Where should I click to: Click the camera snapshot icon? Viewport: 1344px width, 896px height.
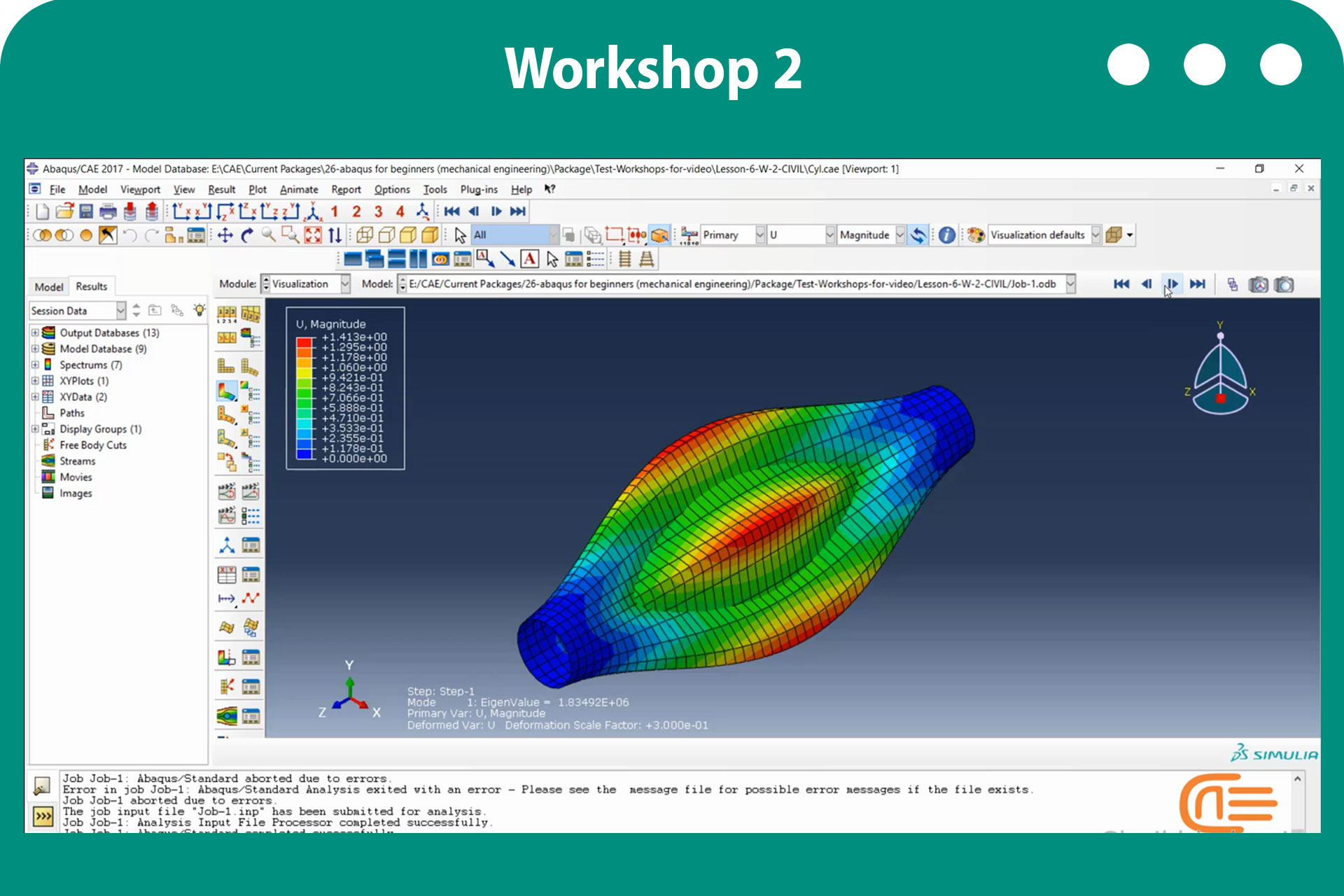click(x=1284, y=284)
